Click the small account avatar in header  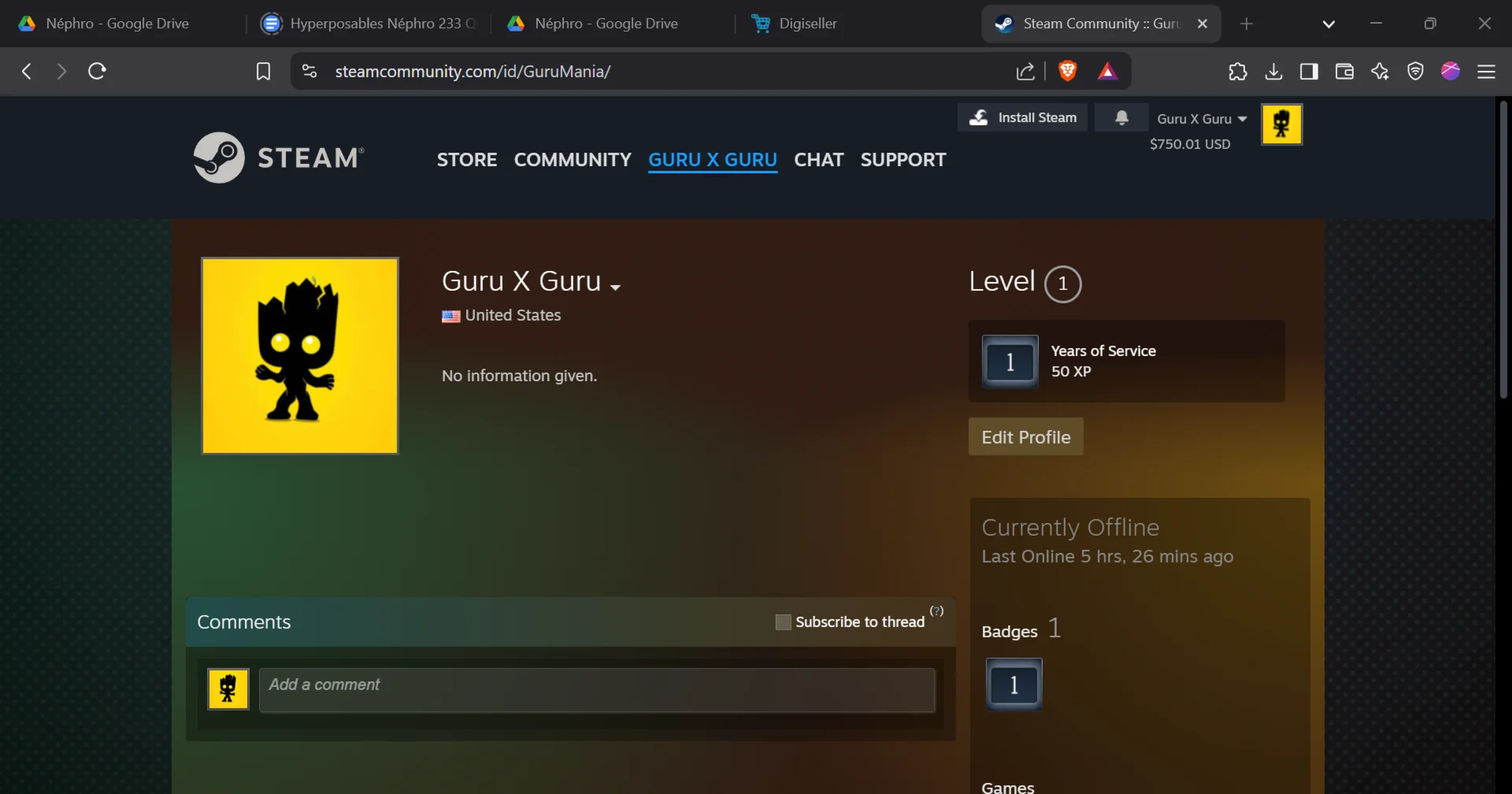point(1281,124)
